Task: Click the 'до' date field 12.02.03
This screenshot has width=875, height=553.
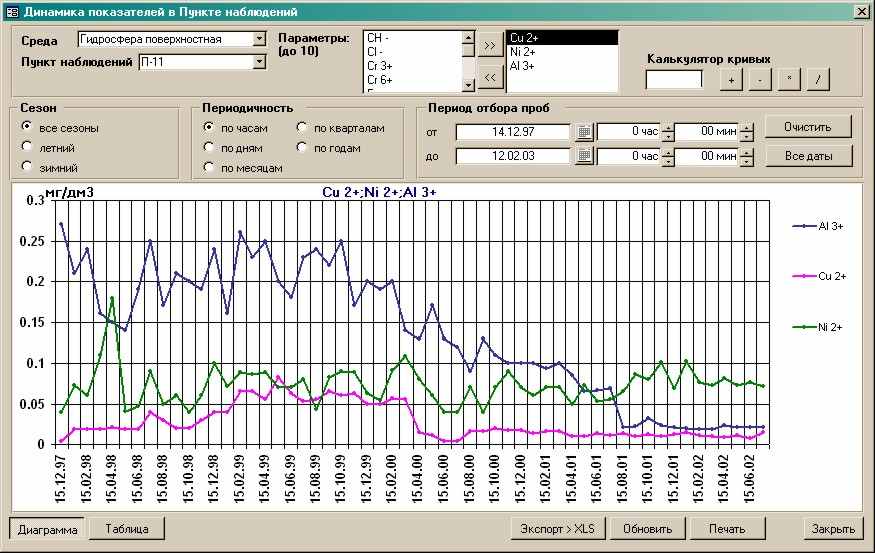Action: pyautogui.click(x=513, y=156)
